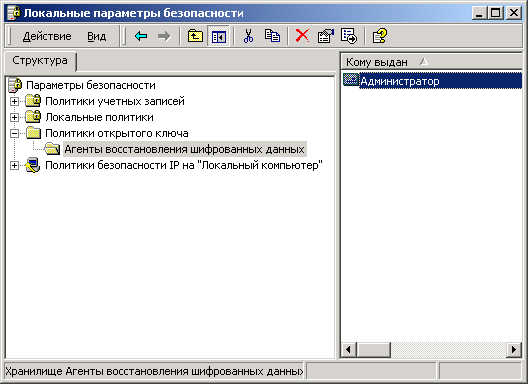Image resolution: width=528 pixels, height=384 pixels.
Task: Select the Структура tab
Action: pyautogui.click(x=40, y=61)
